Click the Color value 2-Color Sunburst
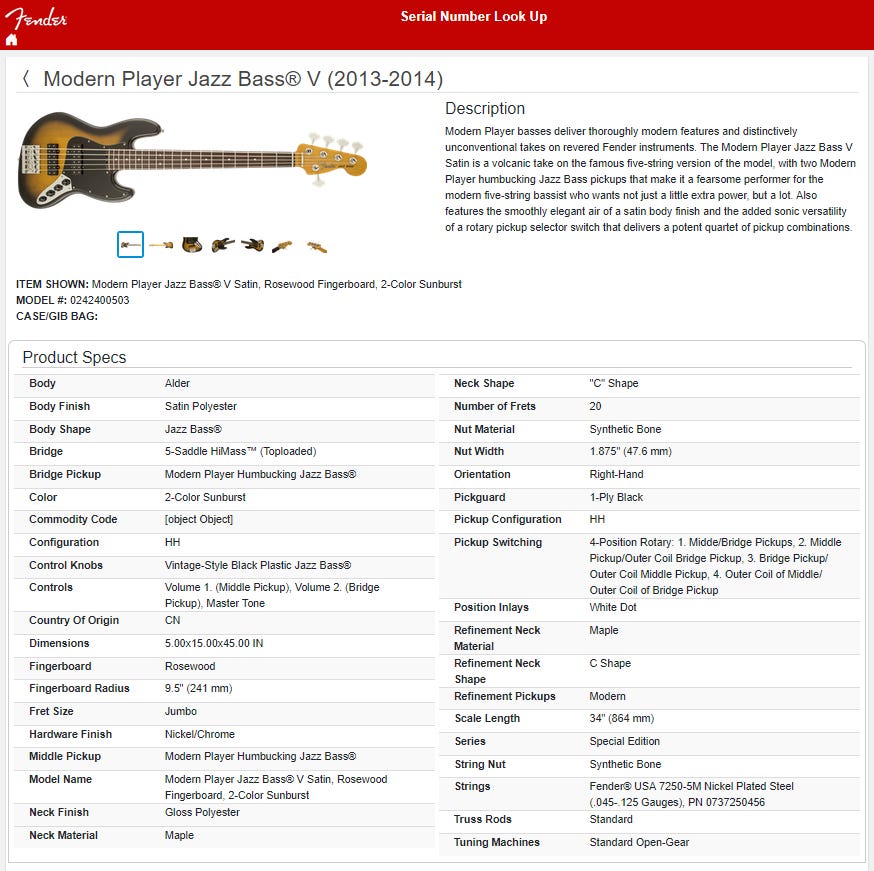Viewport: 874px width, 871px height. click(x=205, y=497)
